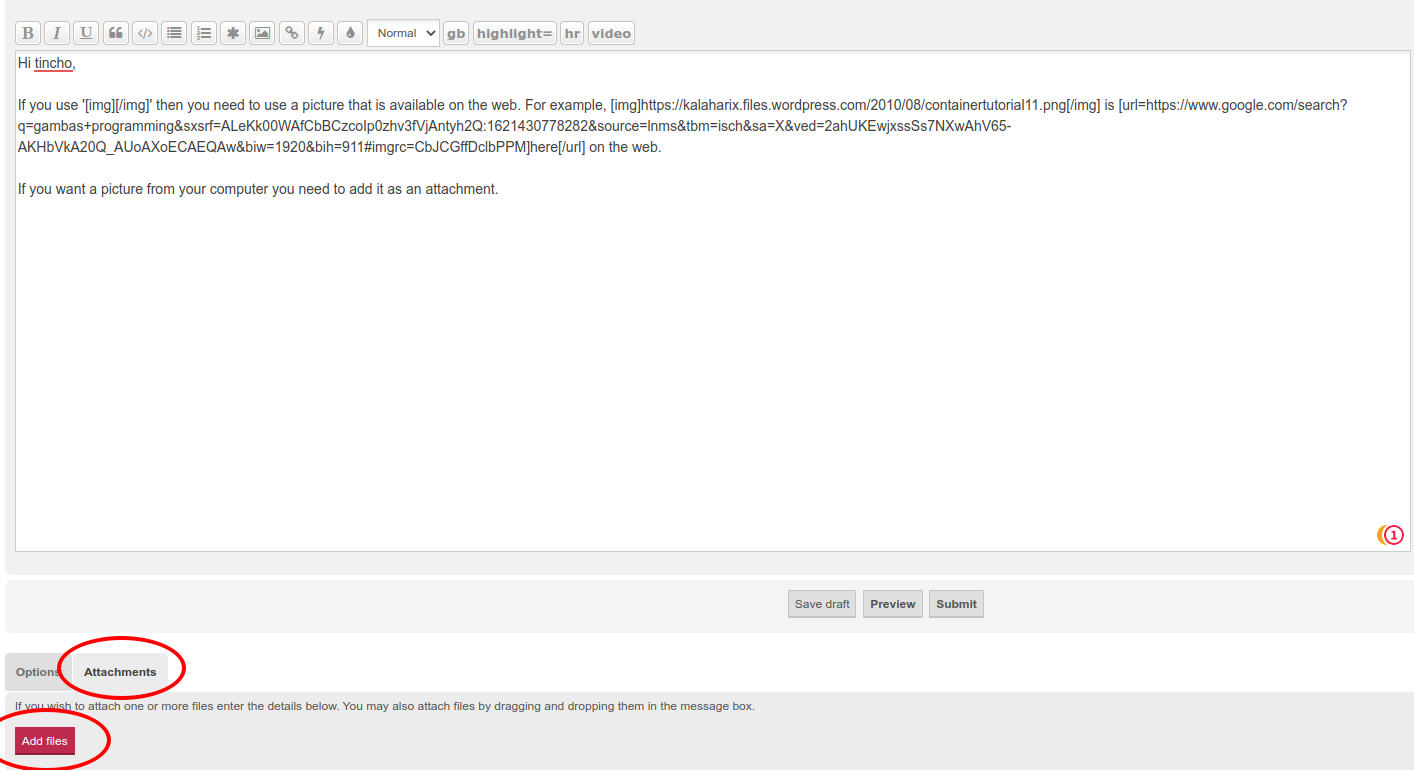Insert highlight= tag

515,33
